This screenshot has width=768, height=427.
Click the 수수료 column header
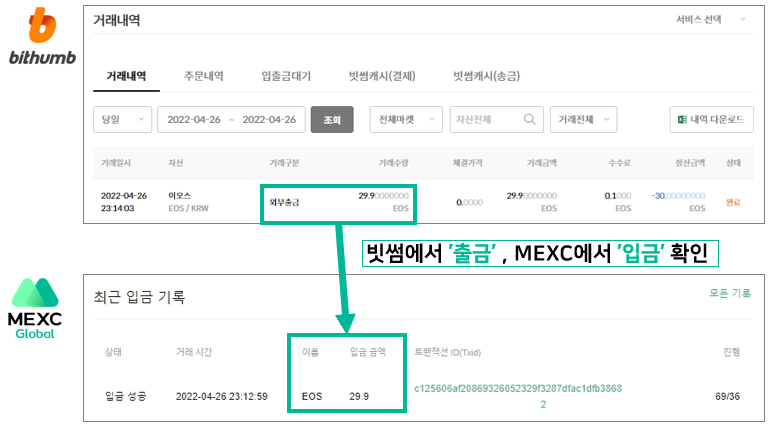[620, 163]
